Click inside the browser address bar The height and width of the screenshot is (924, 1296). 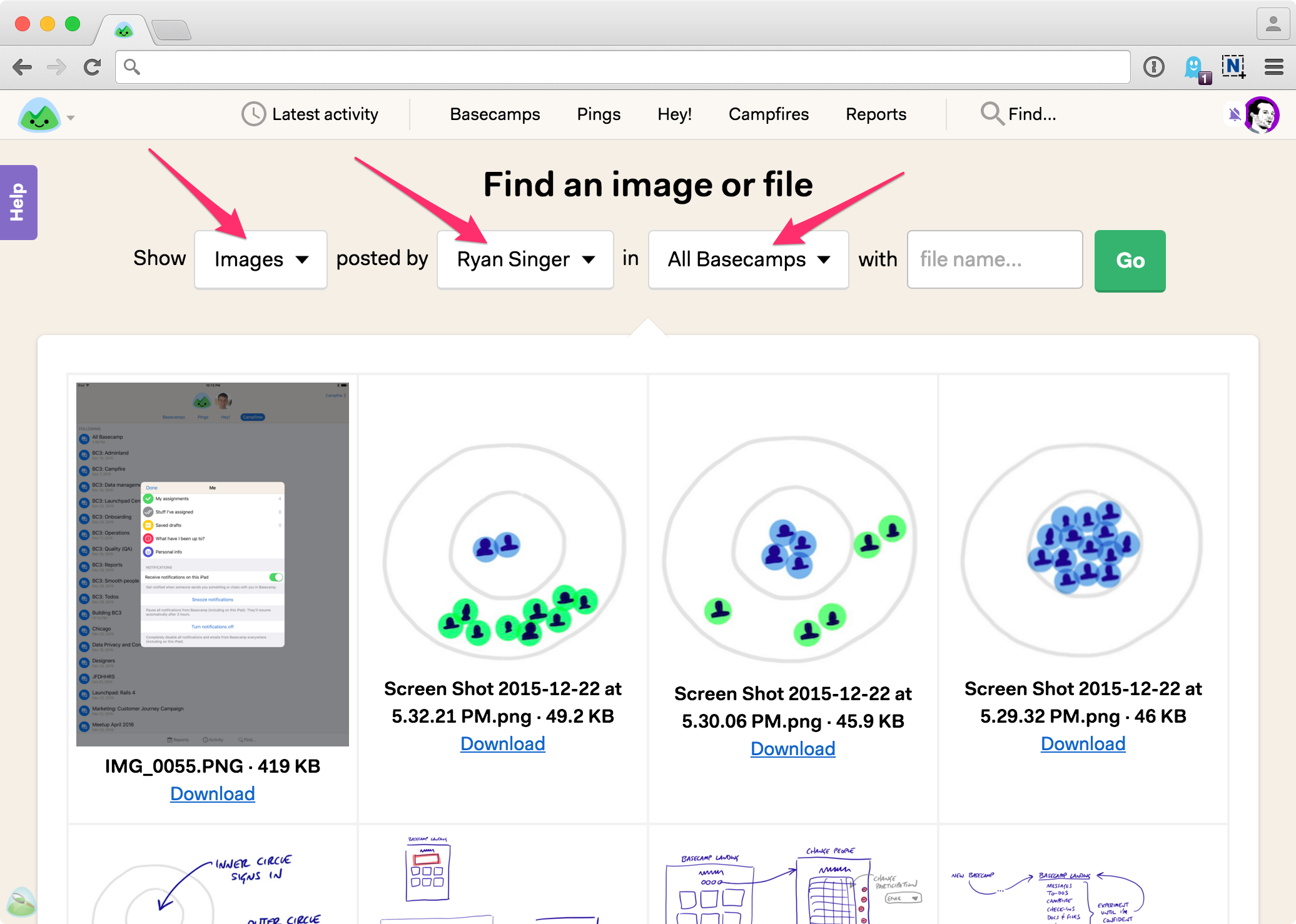[x=622, y=67]
